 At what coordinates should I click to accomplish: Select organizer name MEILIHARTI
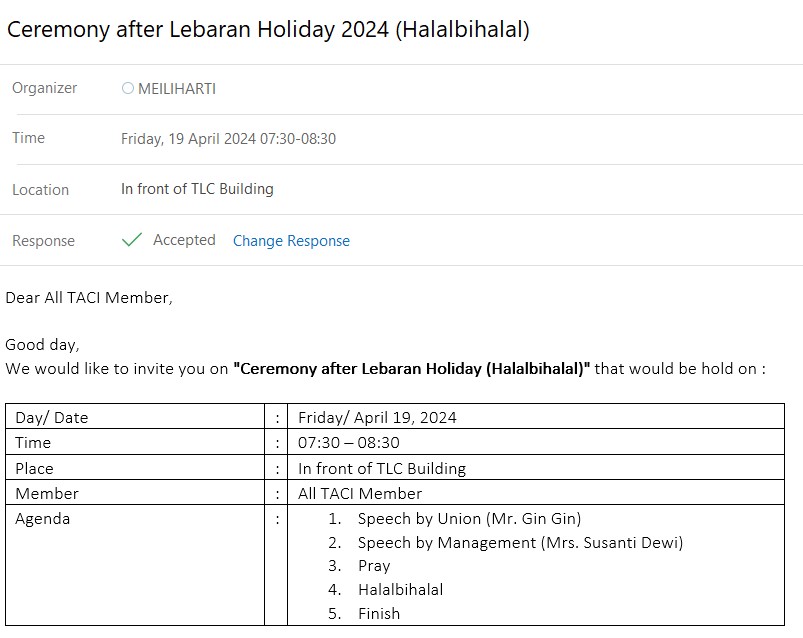click(177, 89)
